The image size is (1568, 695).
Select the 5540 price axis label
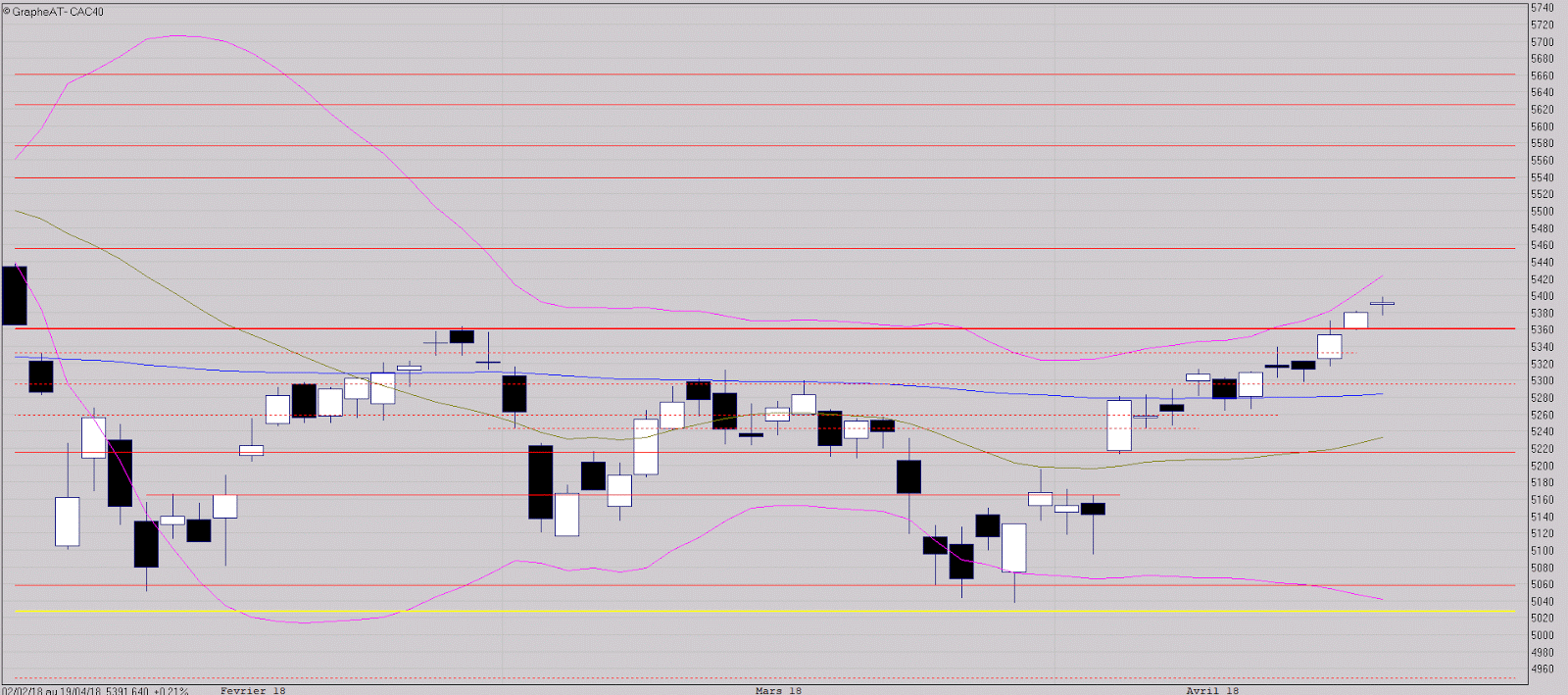coord(1542,177)
